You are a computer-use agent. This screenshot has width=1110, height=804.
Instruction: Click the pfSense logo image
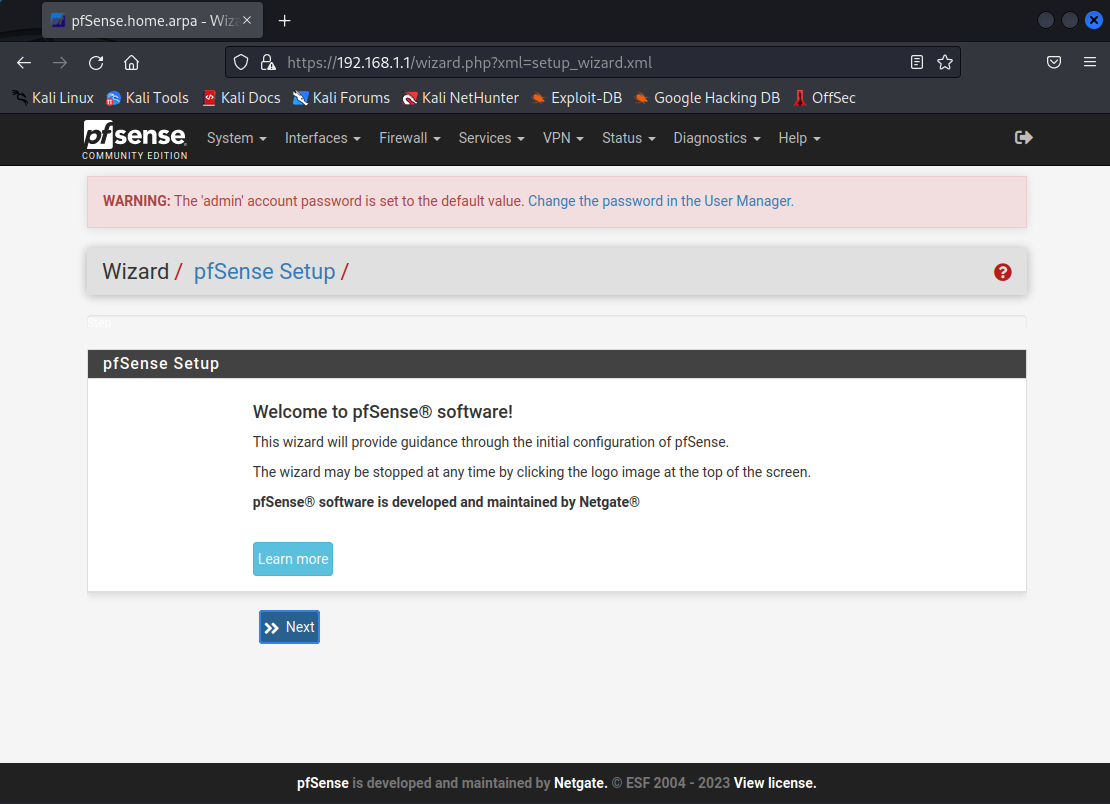134,139
